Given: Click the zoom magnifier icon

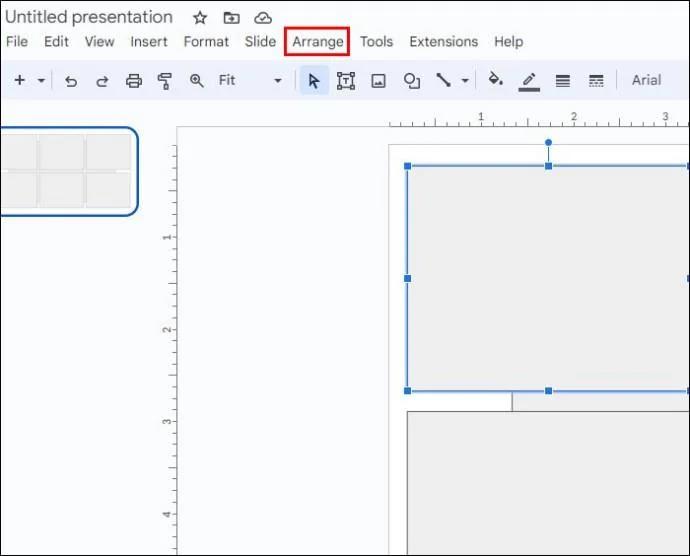Looking at the screenshot, I should click(x=196, y=81).
